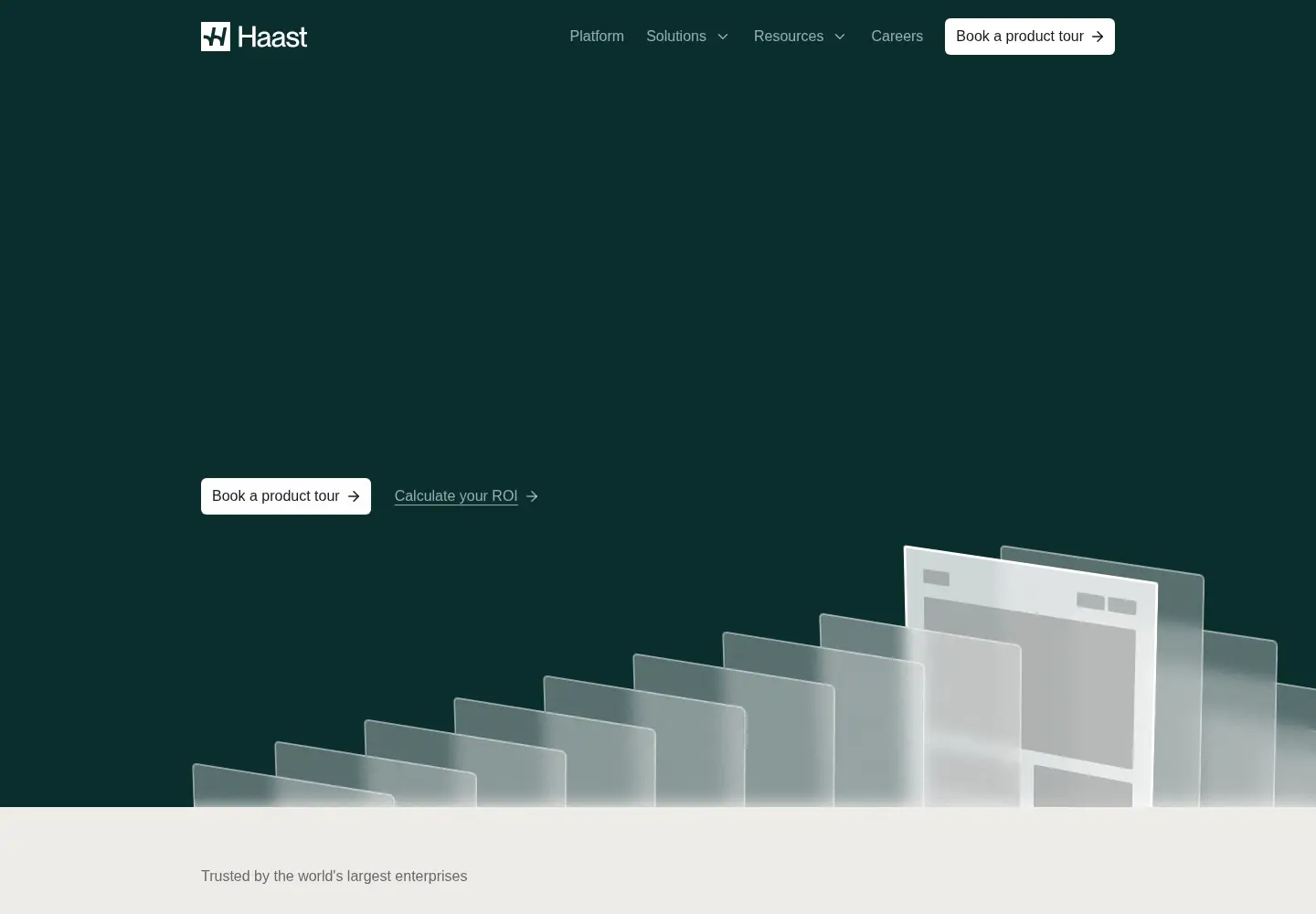Click the Haast logo icon

point(216,37)
